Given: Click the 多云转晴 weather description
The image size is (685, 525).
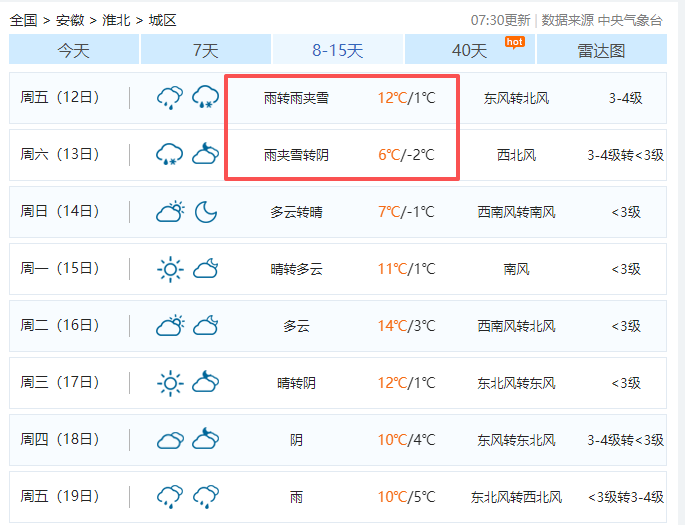Looking at the screenshot, I should click(296, 212).
